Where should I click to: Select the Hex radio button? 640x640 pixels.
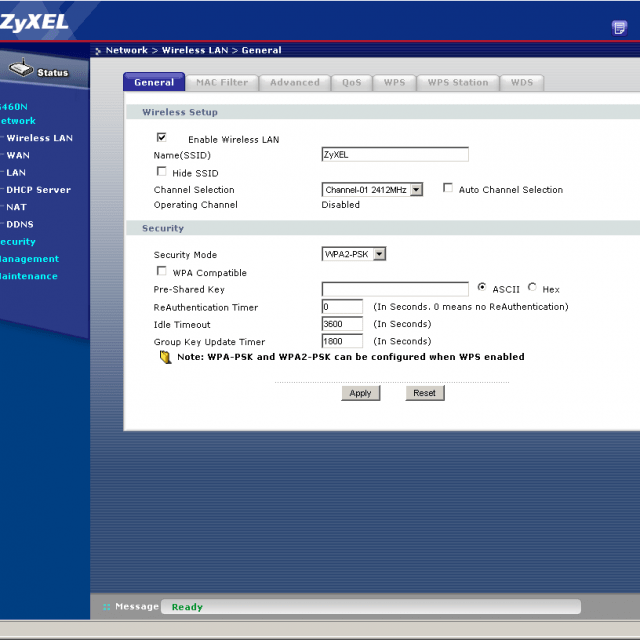[x=532, y=287]
